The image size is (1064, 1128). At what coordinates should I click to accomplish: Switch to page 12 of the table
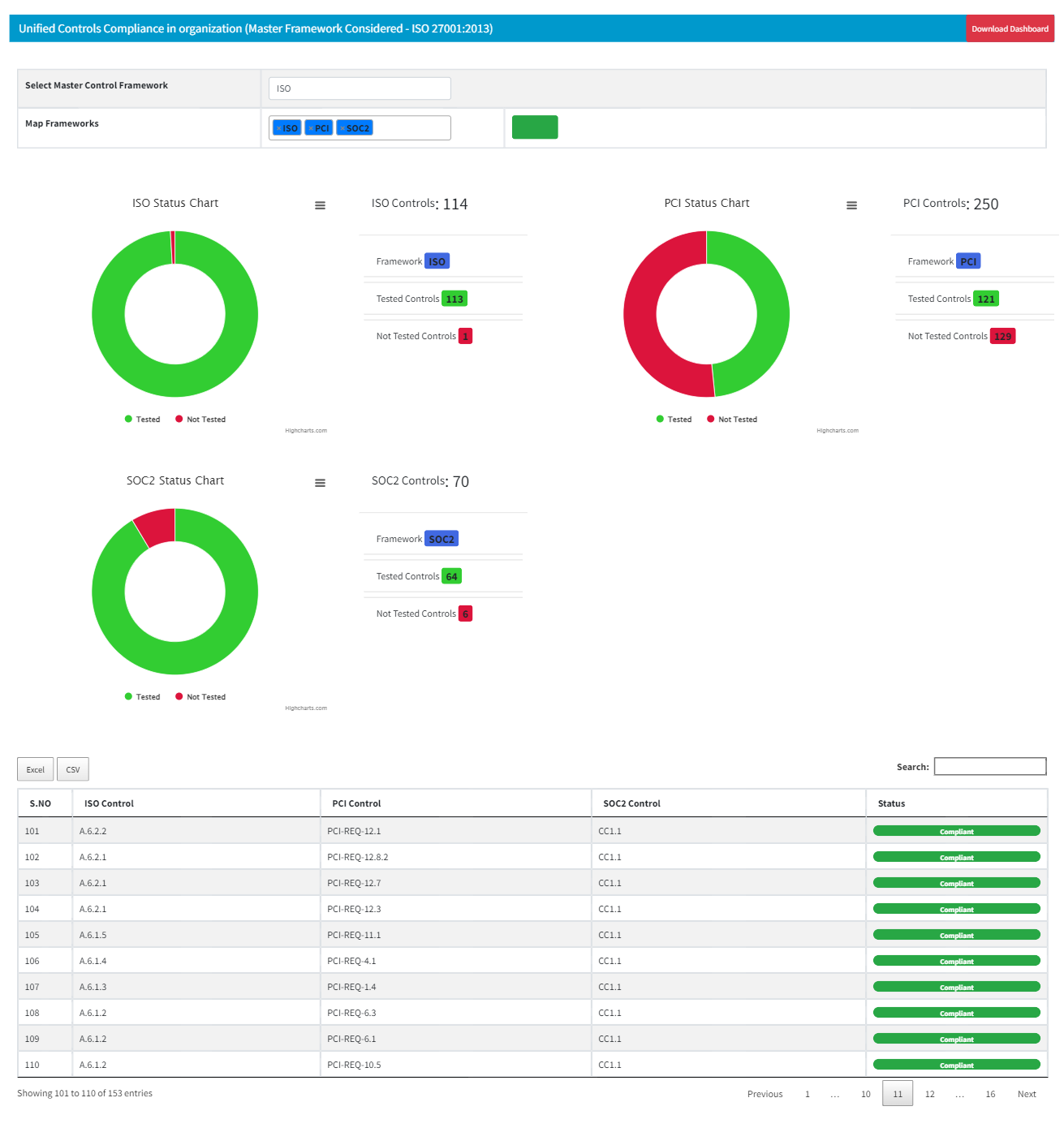[929, 1094]
